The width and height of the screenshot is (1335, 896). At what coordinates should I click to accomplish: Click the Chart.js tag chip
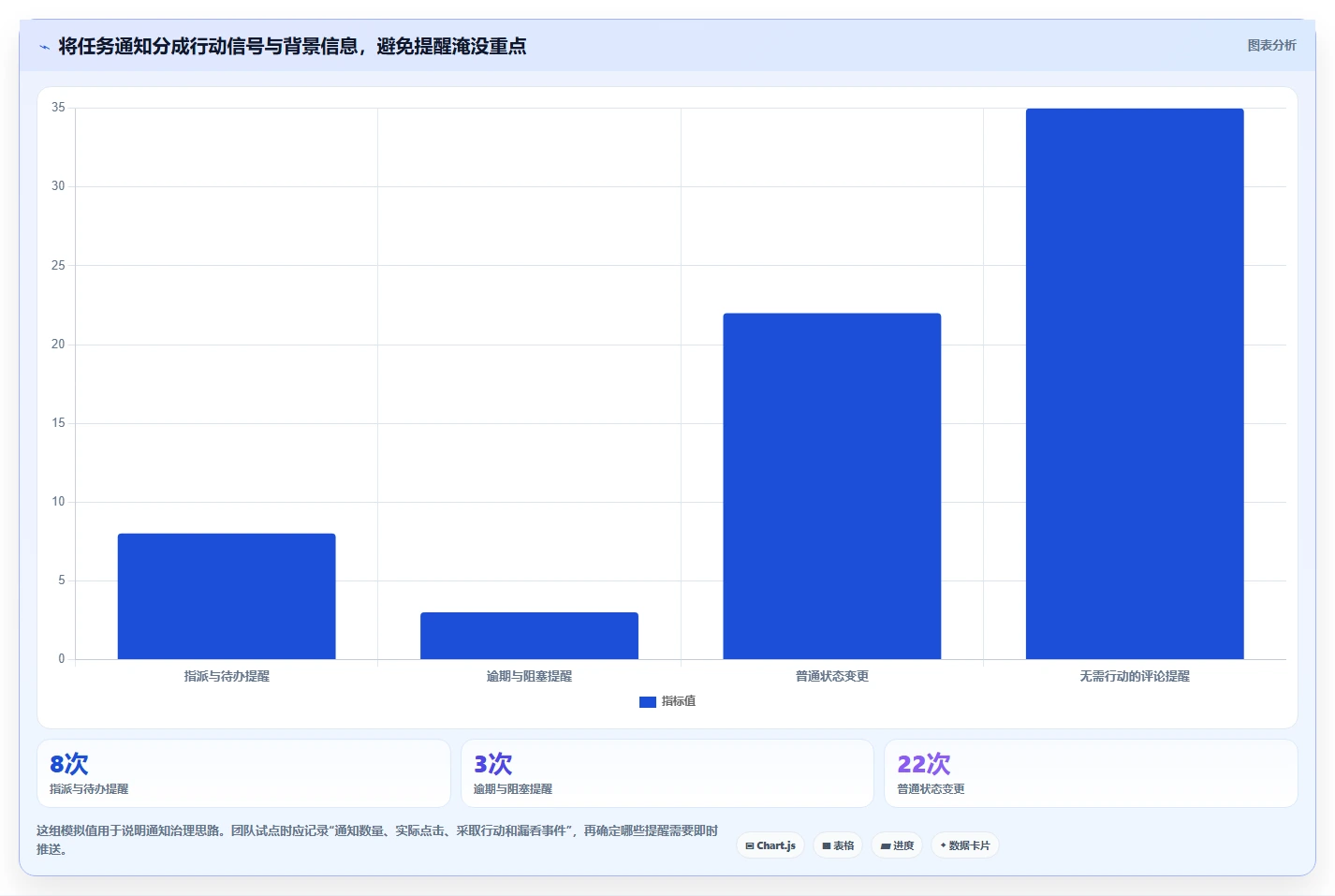[770, 845]
